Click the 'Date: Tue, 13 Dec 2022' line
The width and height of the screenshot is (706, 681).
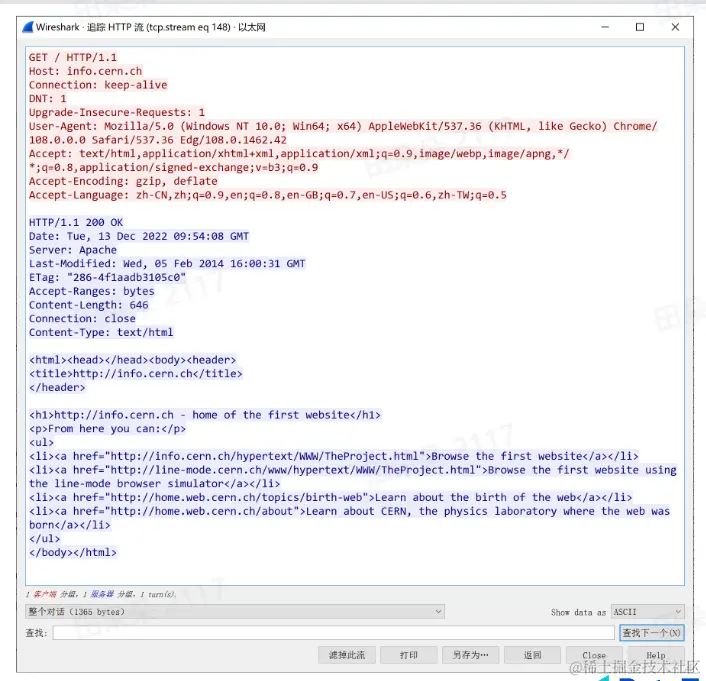(x=139, y=236)
